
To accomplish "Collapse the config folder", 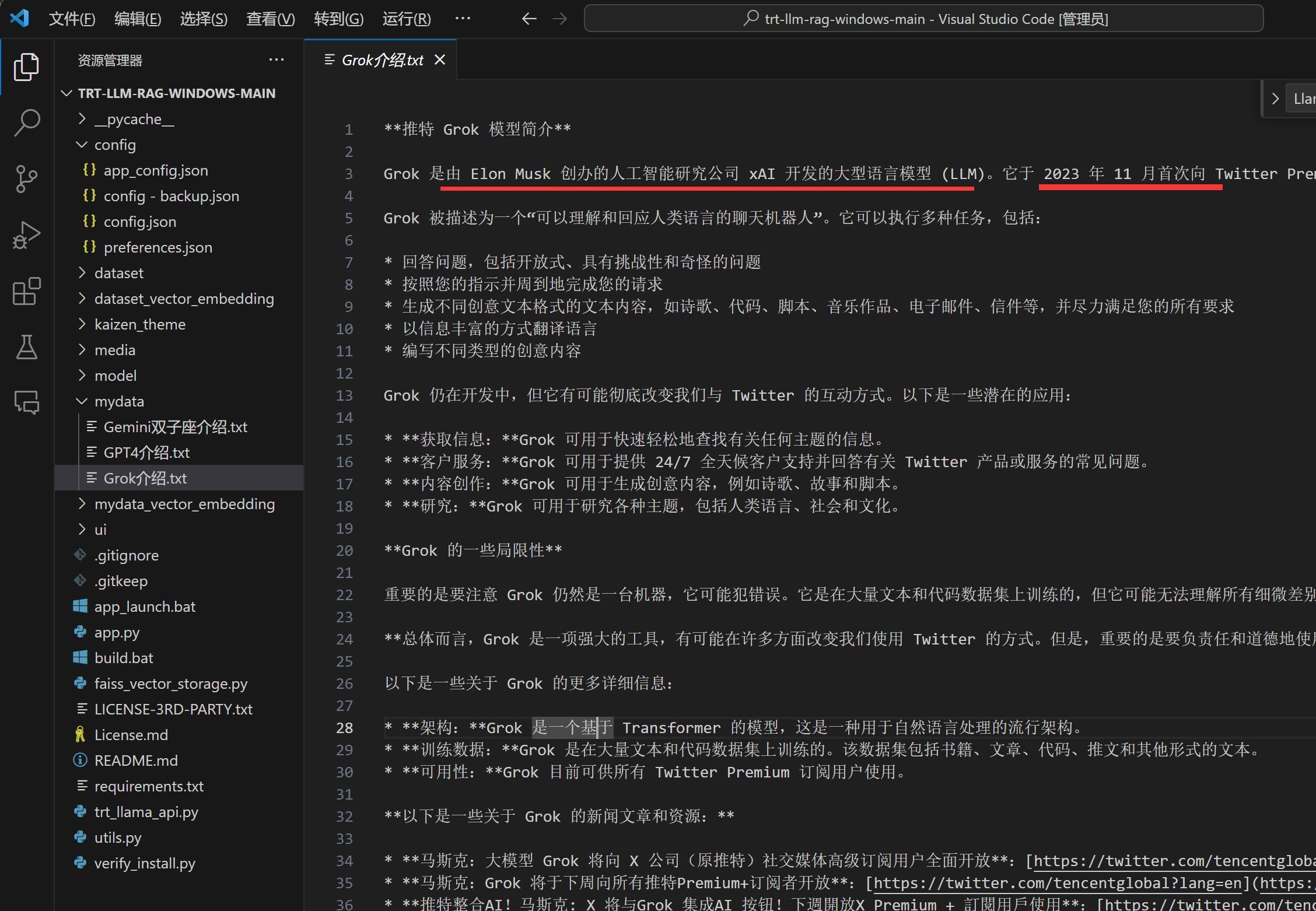I will pos(178,145).
